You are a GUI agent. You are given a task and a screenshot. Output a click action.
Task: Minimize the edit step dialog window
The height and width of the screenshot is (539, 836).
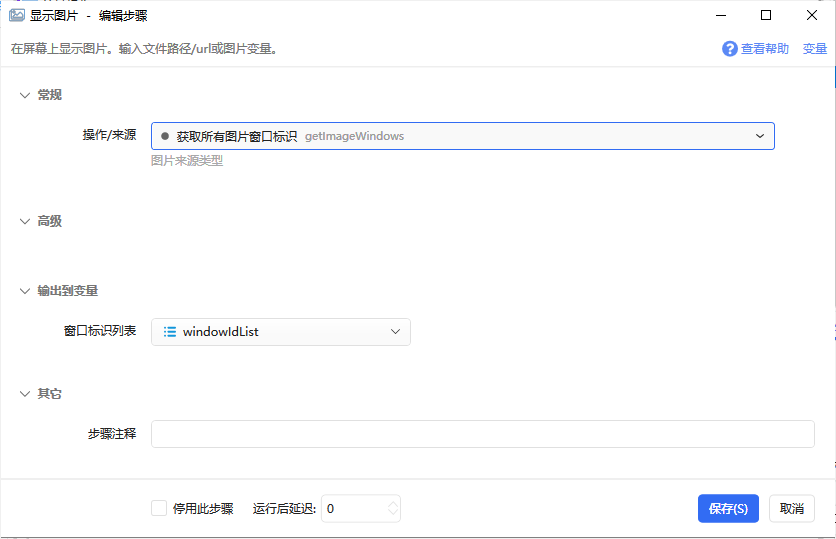coord(721,15)
